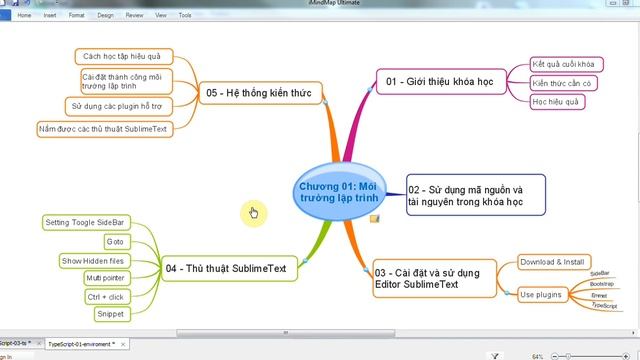
Task: Click the zoom slider handle
Action: (568, 357)
